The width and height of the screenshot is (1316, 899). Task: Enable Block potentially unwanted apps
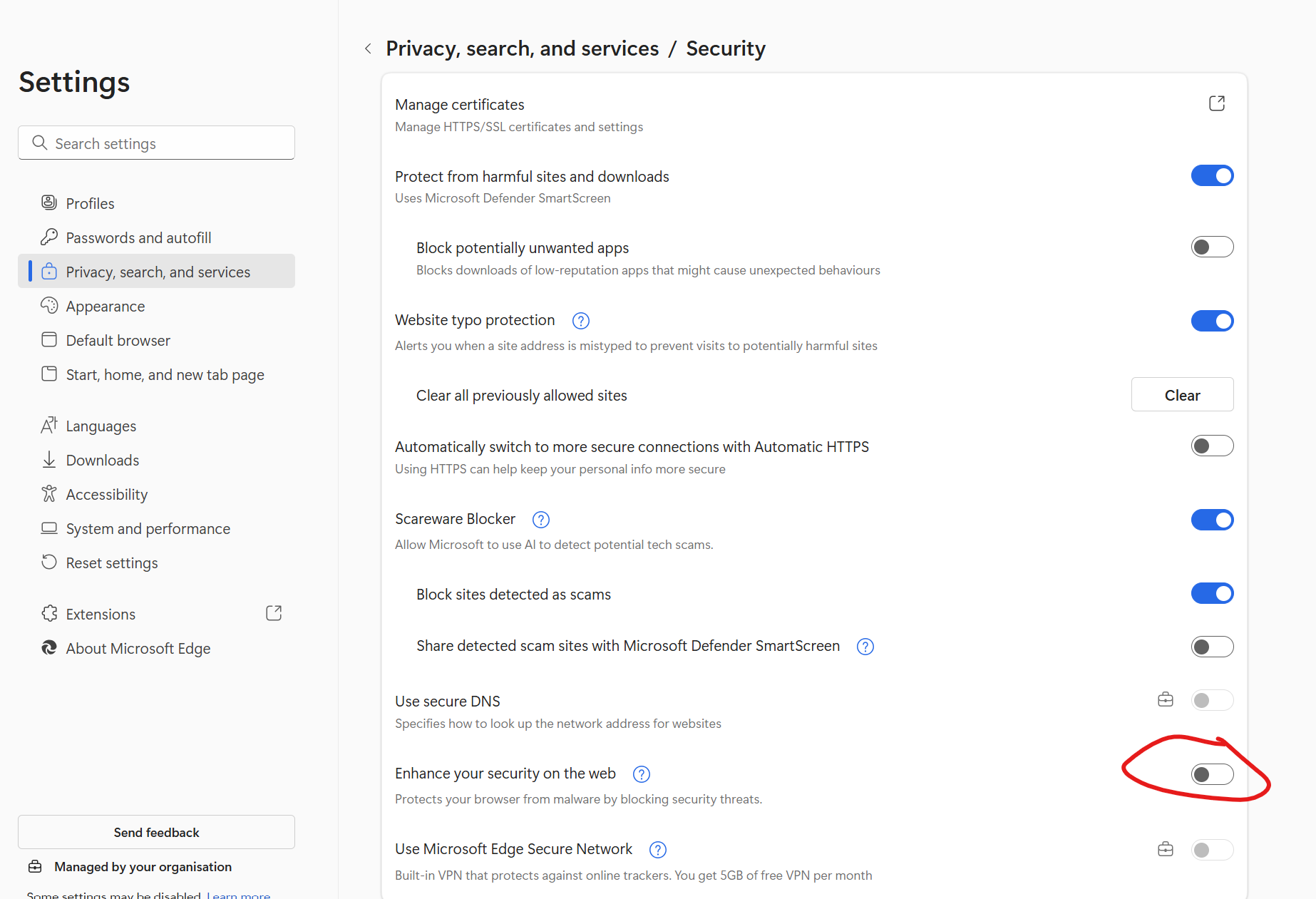tap(1212, 247)
